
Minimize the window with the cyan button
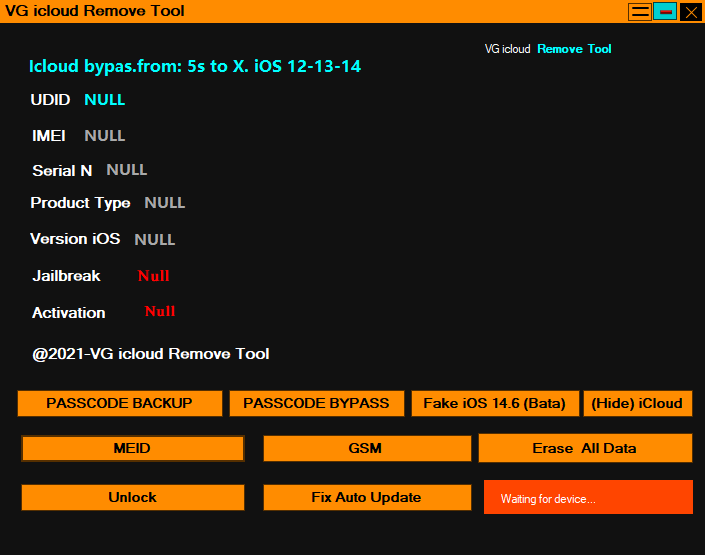(x=665, y=12)
